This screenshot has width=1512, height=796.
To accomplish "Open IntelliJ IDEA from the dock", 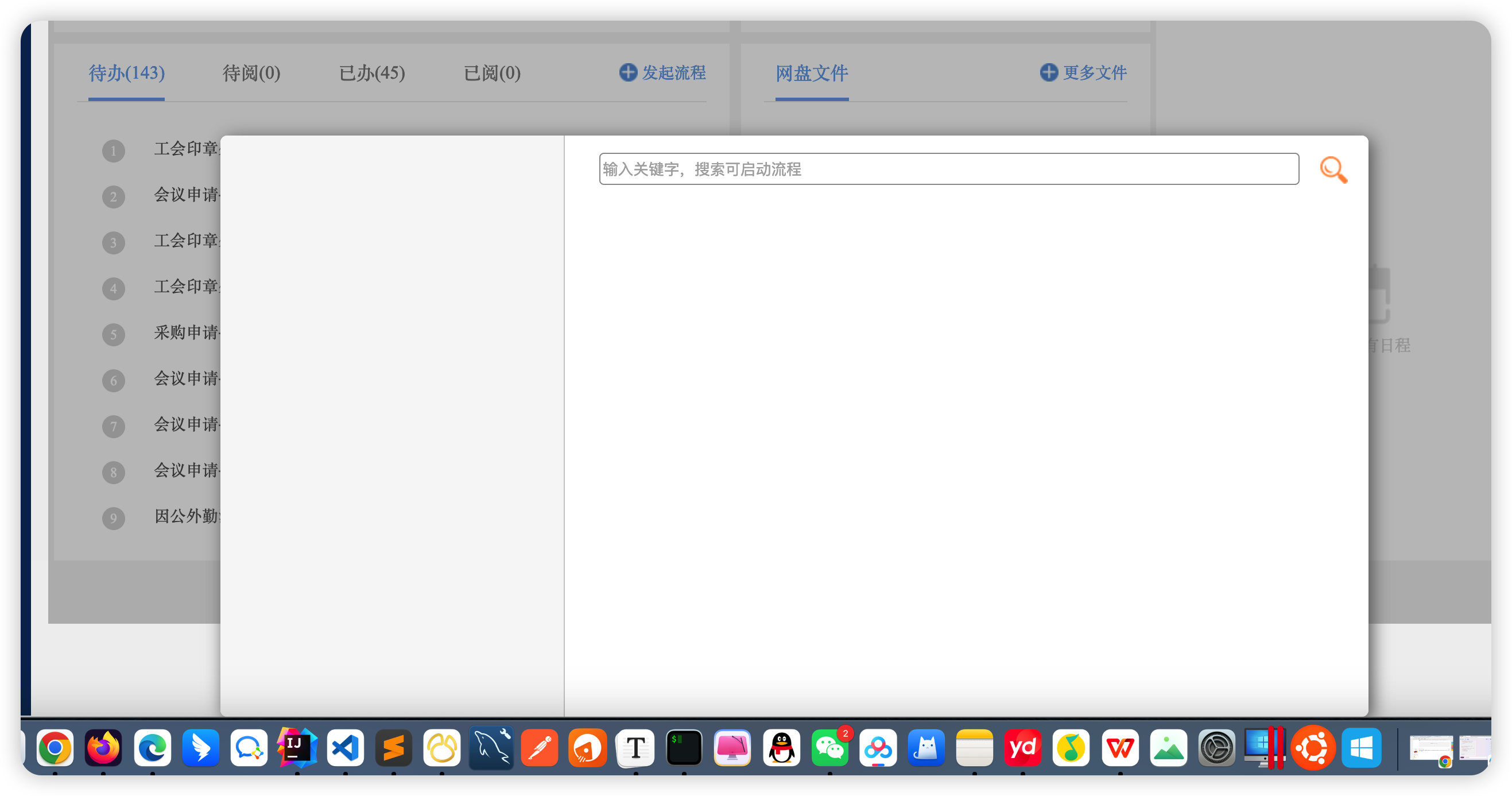I will point(297,748).
